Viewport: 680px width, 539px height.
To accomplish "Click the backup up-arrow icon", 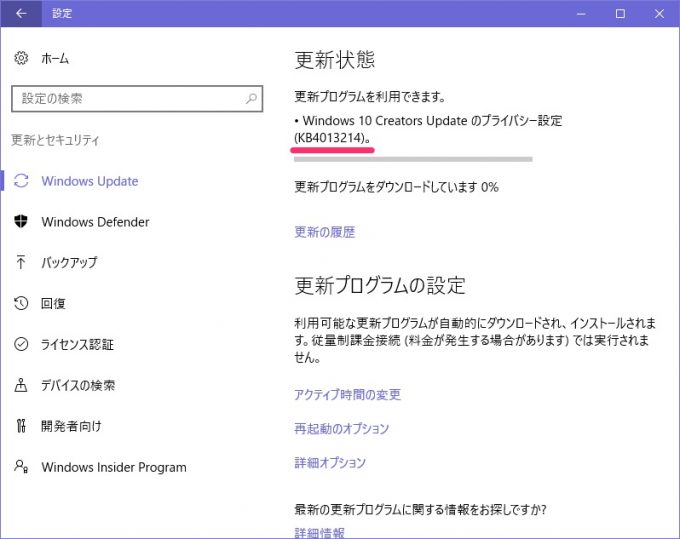I will [21, 262].
